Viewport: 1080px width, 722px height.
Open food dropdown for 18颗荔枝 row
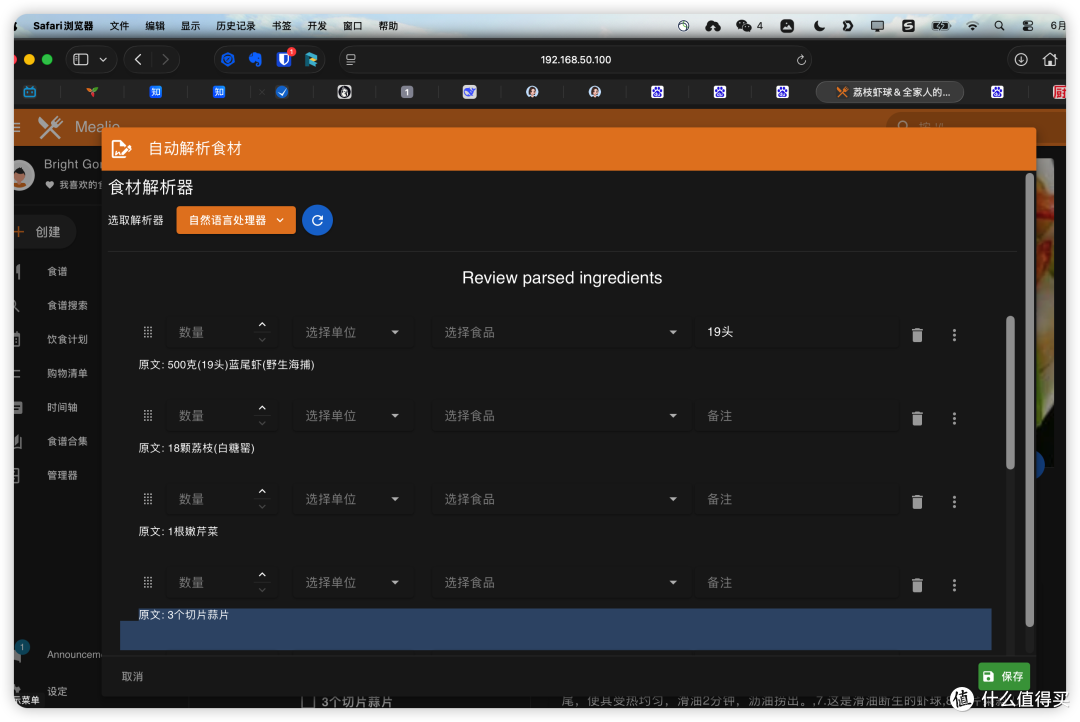point(561,415)
